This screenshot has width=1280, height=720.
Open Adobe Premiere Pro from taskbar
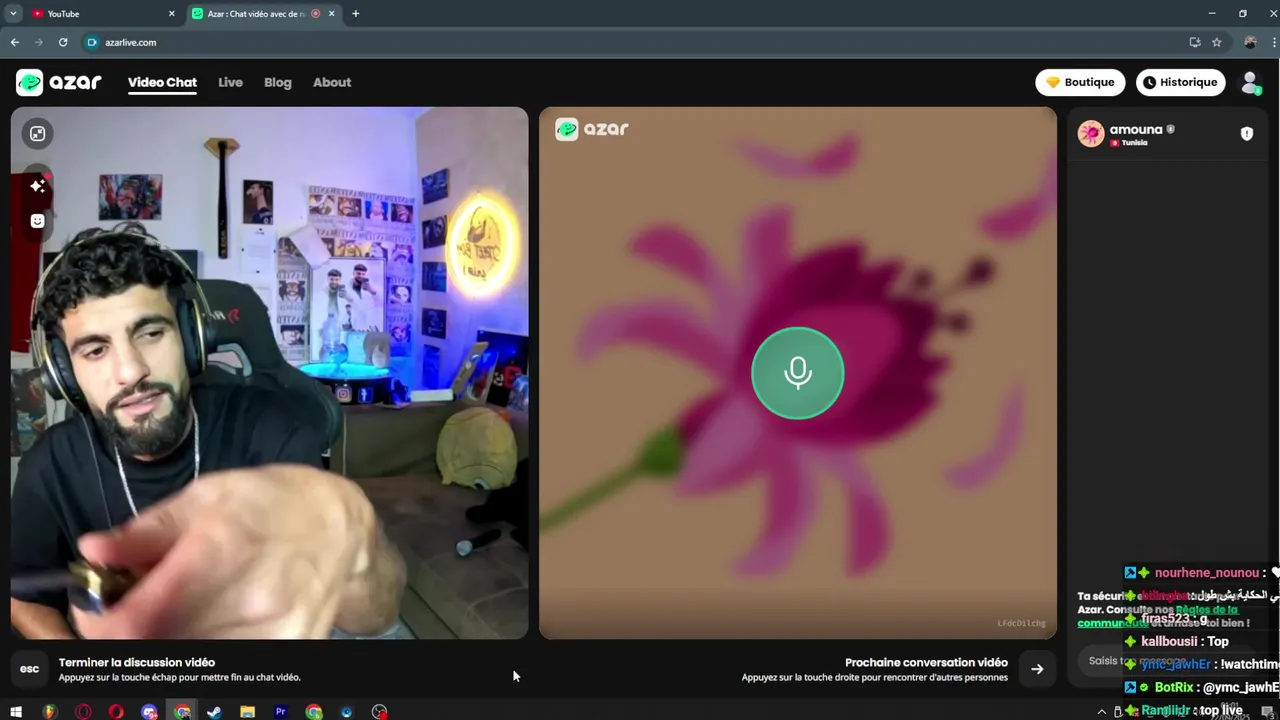click(280, 712)
